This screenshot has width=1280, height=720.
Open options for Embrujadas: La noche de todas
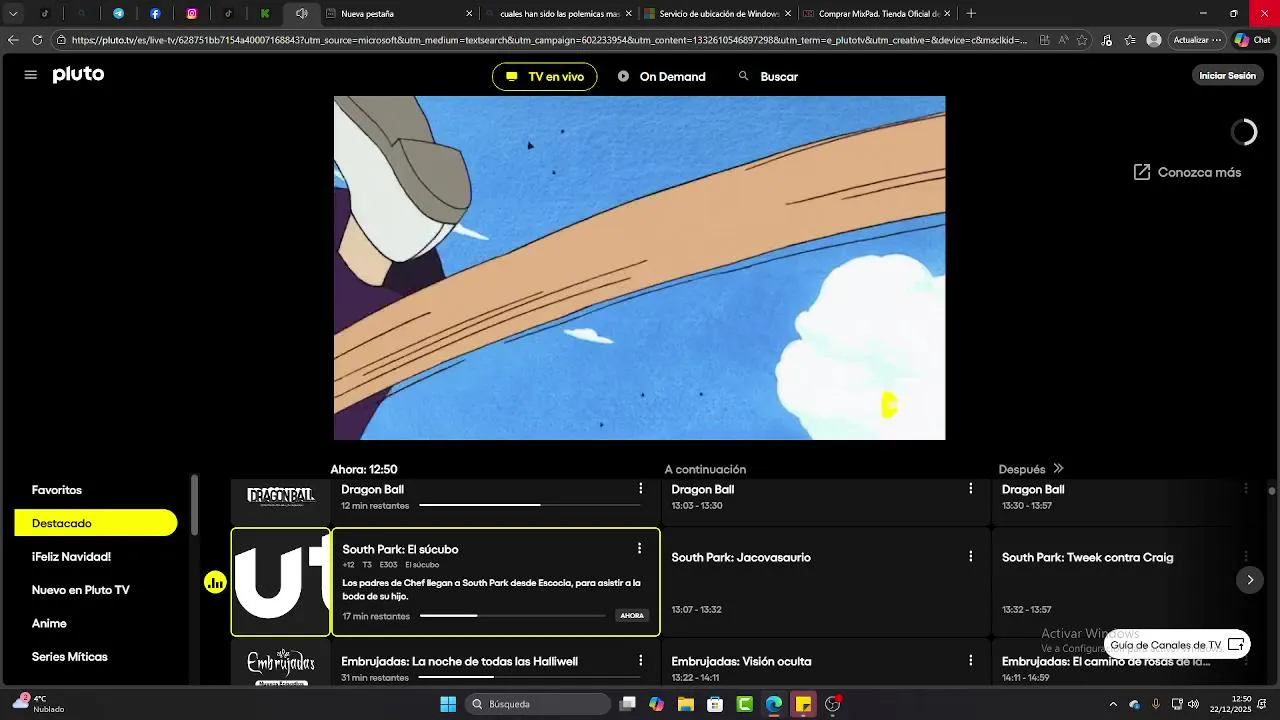[641, 661]
